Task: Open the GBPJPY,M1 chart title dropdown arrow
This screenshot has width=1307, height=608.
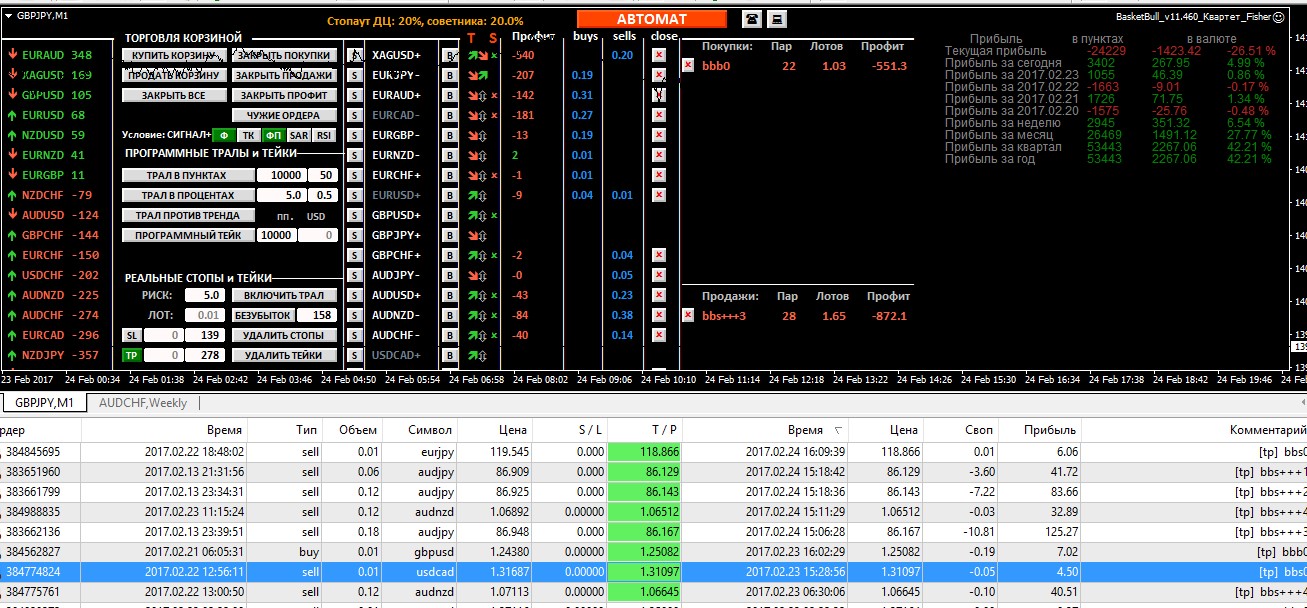Action: (9, 17)
